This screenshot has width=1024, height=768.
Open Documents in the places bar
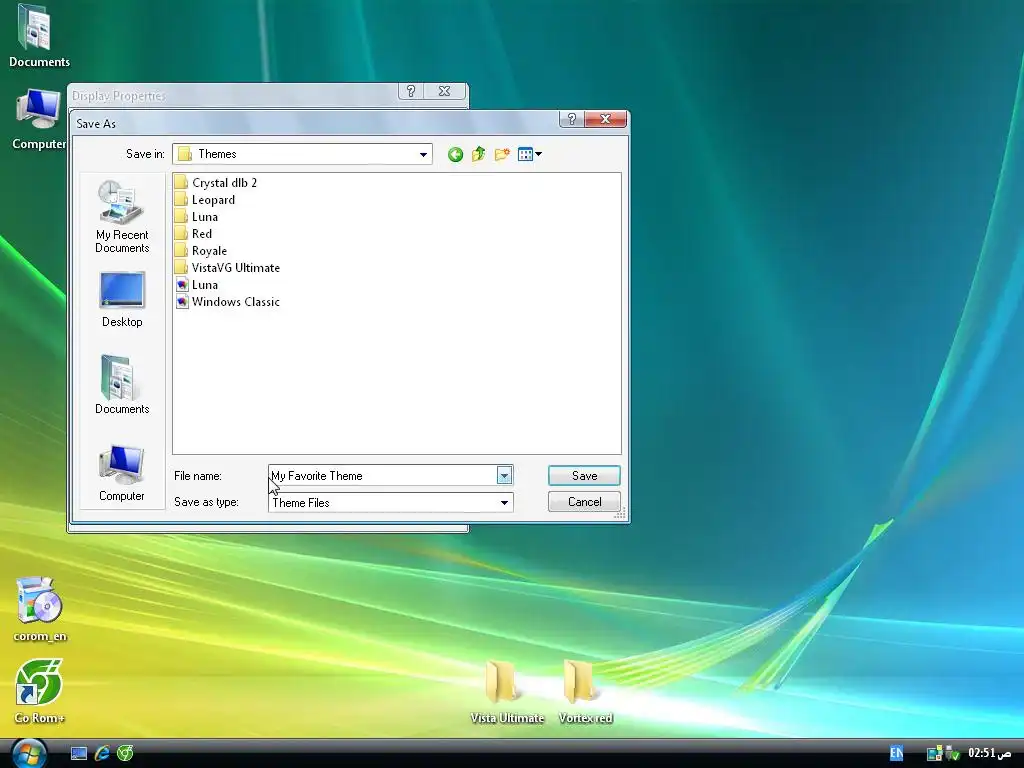tap(122, 385)
